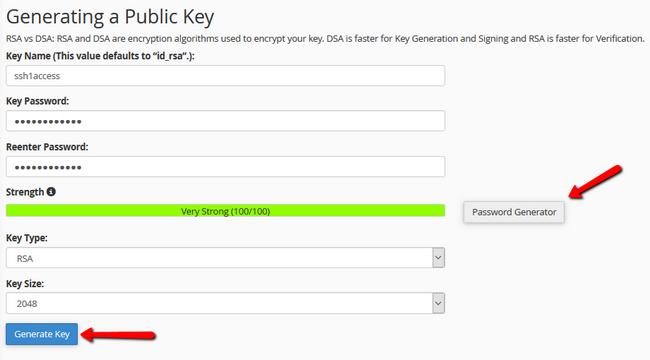The height and width of the screenshot is (360, 650).
Task: Open the Key Size combo box showing 2048
Action: pos(226,303)
